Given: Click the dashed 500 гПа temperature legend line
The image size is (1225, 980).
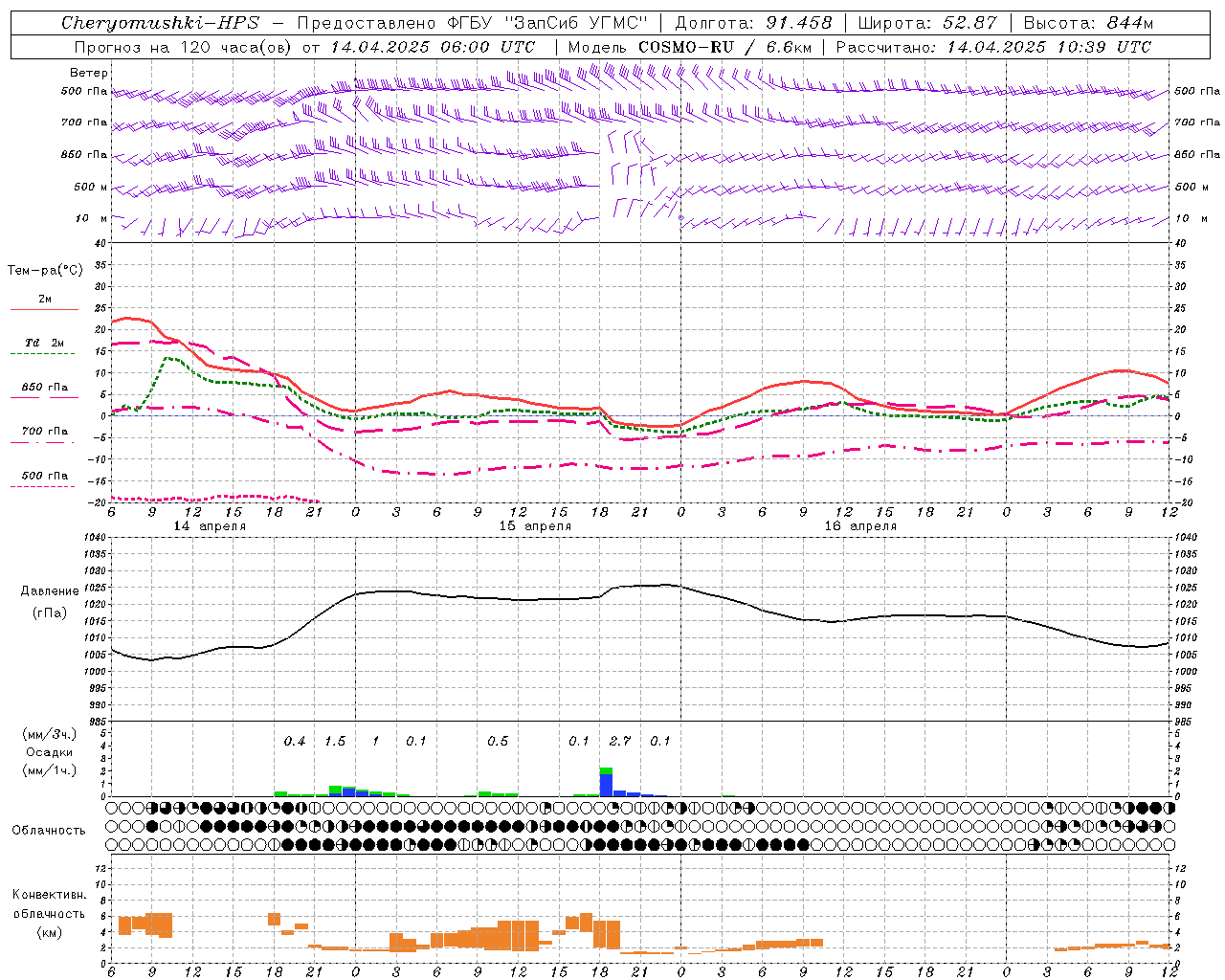Looking at the screenshot, I should pos(44,486).
